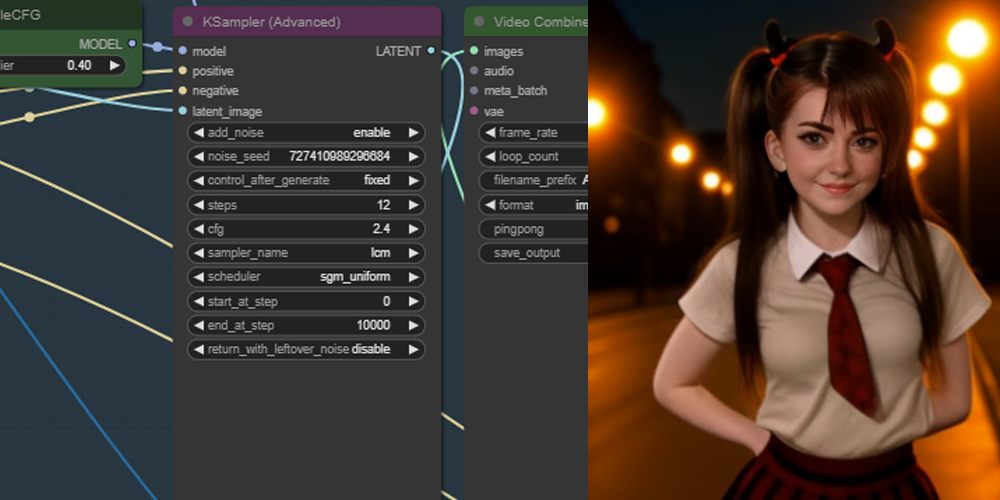Click the audio input socket
1000x500 pixels.
tap(474, 71)
